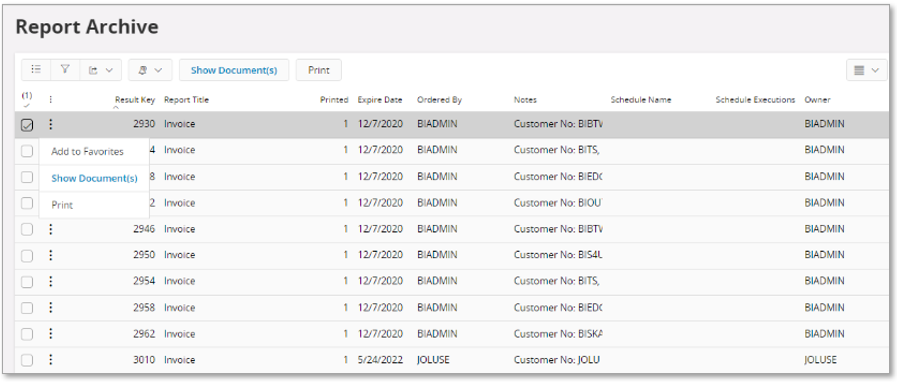Check the checkbox for row 3010
The image size is (897, 382).
[27, 360]
